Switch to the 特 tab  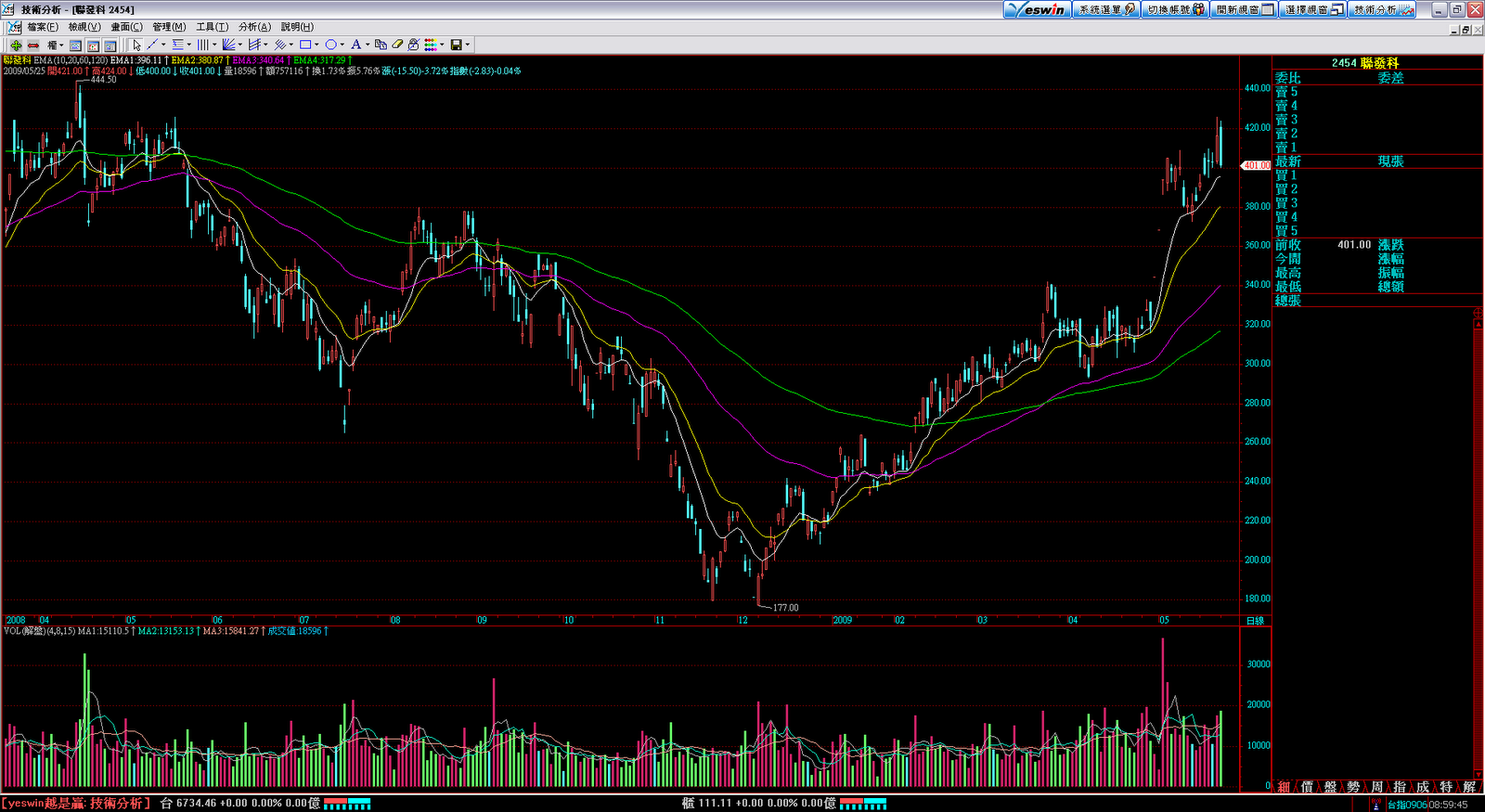tap(1446, 787)
